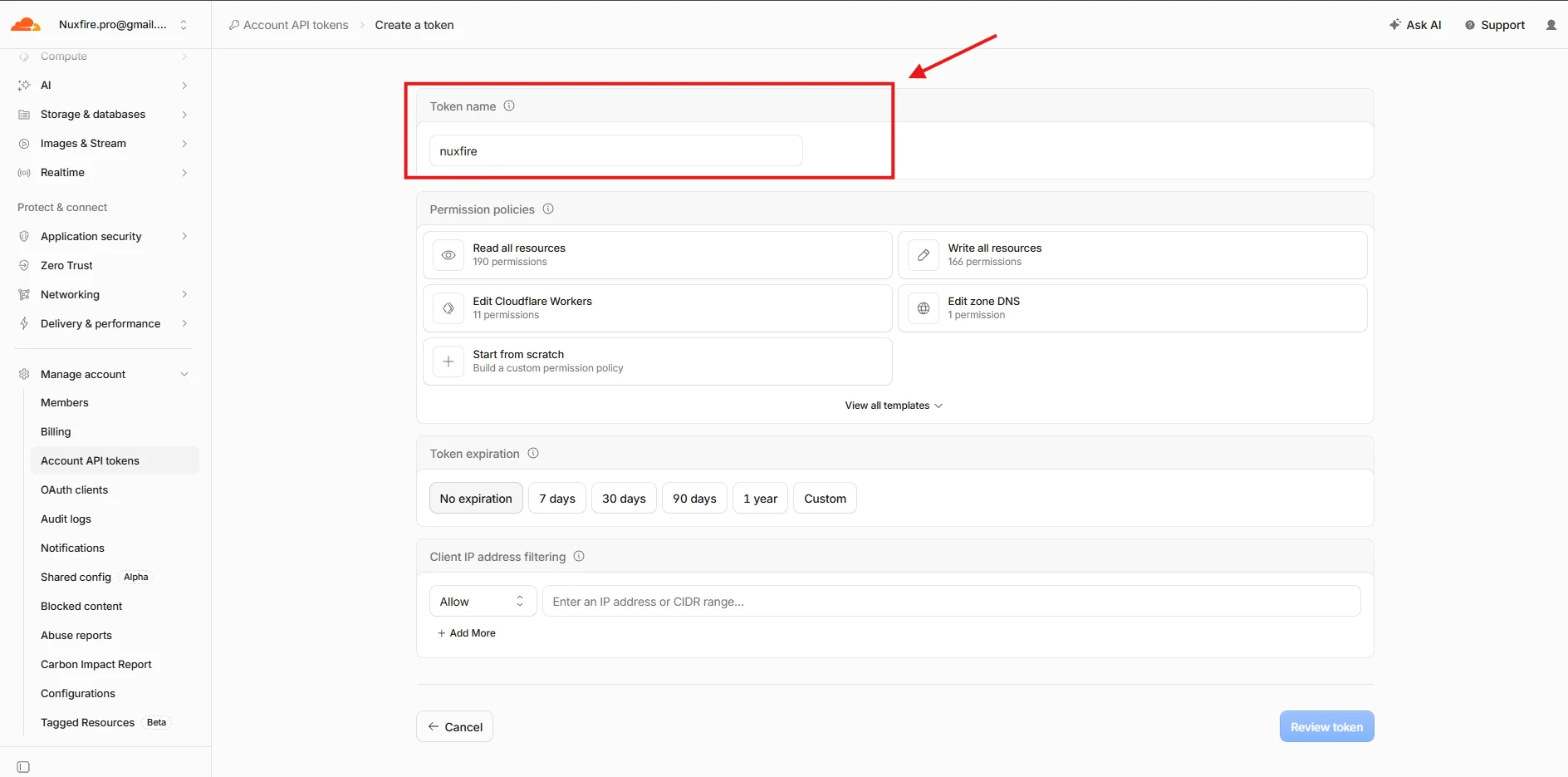Choose the Start from scratch policy
This screenshot has height=777, width=1568.
pyautogui.click(x=658, y=361)
